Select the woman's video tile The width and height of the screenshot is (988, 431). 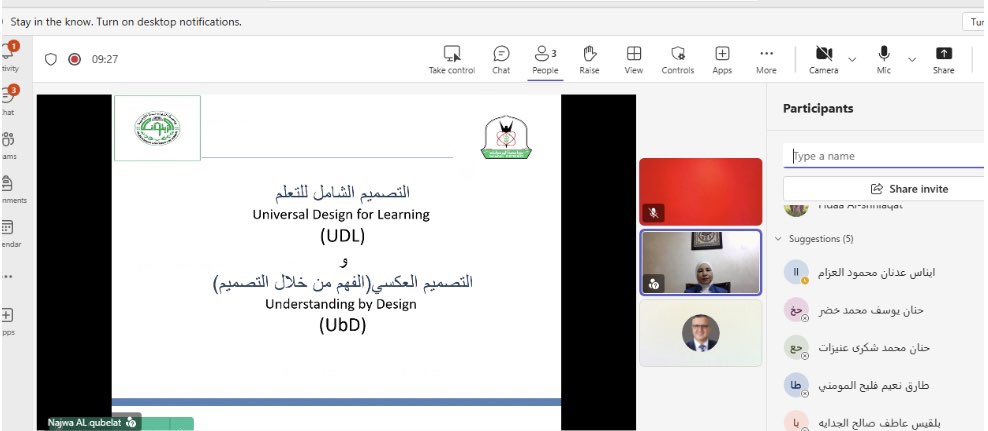(x=701, y=262)
